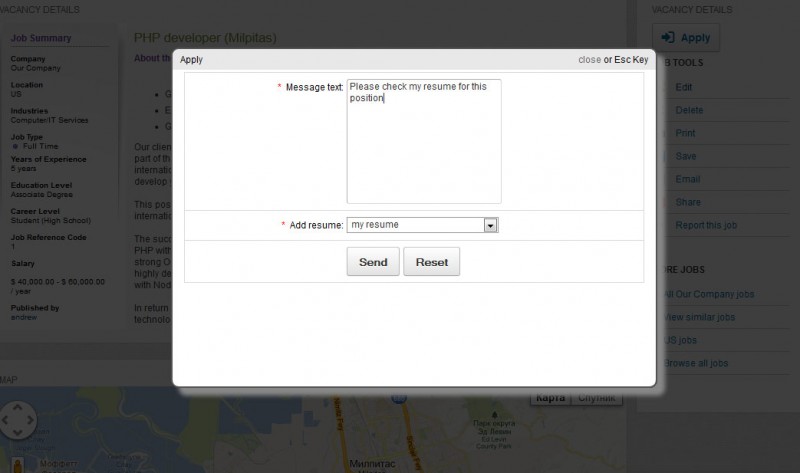Screen dimensions: 800x473
Task: Open Browse all jobs link
Action: click(x=696, y=363)
